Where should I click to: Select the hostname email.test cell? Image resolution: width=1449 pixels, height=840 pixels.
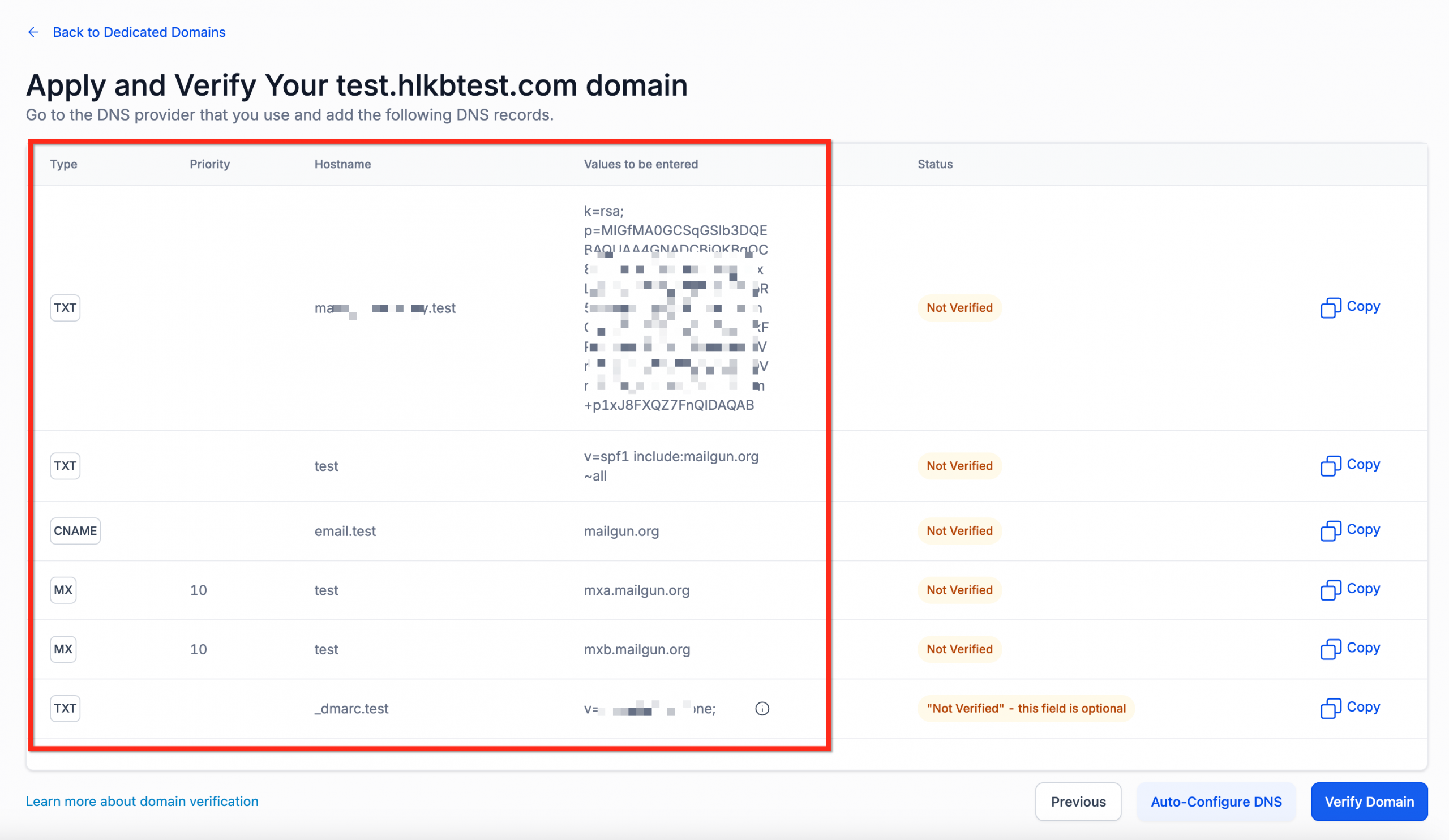(345, 531)
